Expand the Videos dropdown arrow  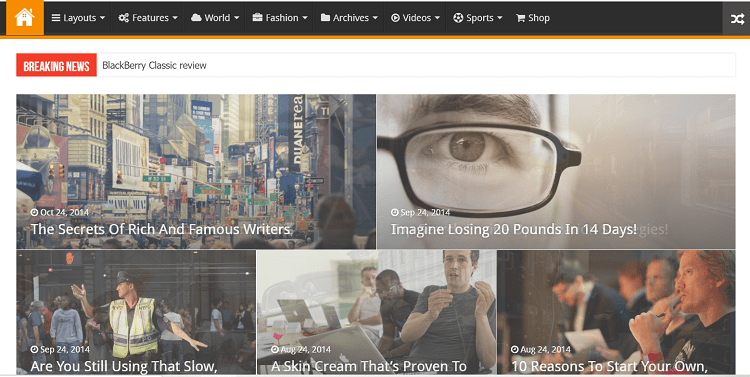437,18
